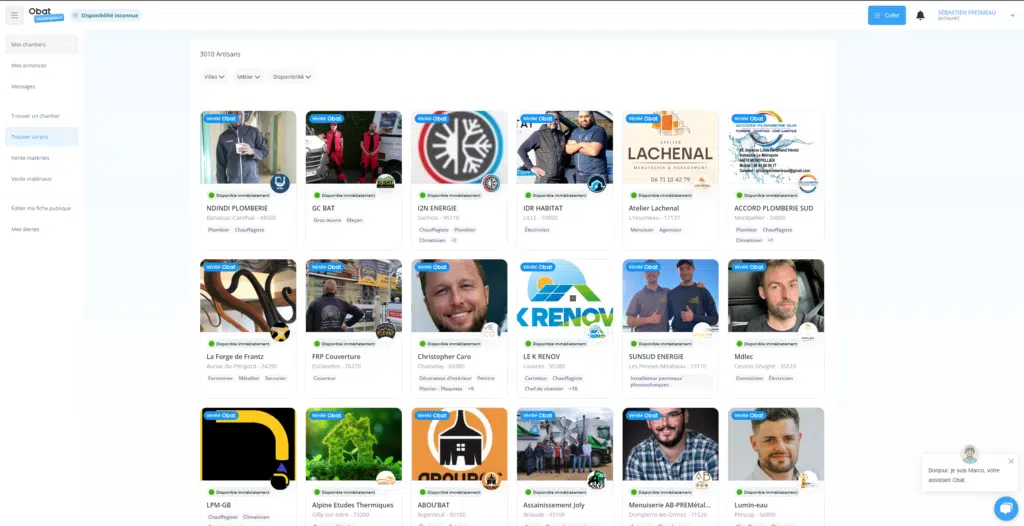The image size is (1024, 526).
Task: Click the 3010 Artisans count text
Action: click(x=220, y=54)
